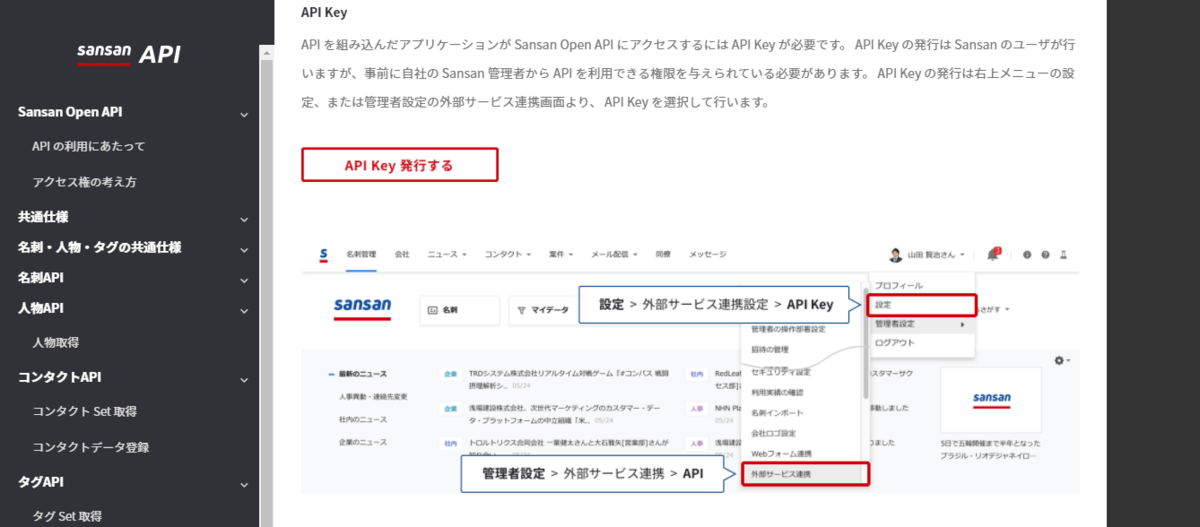Select the 会社 tab in embedded screenshot
This screenshot has width=1200, height=527.
(402, 254)
